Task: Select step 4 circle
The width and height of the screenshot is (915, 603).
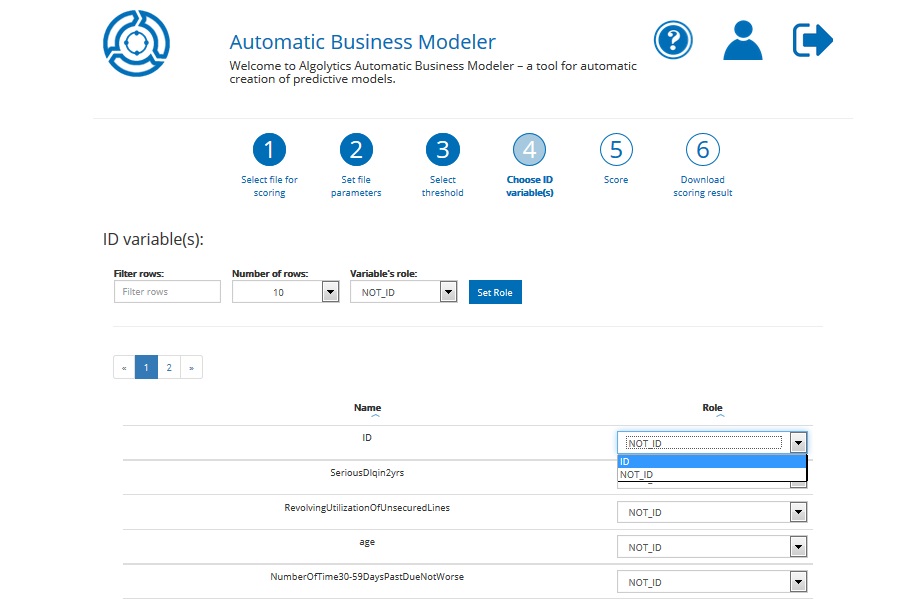Action: coord(529,149)
